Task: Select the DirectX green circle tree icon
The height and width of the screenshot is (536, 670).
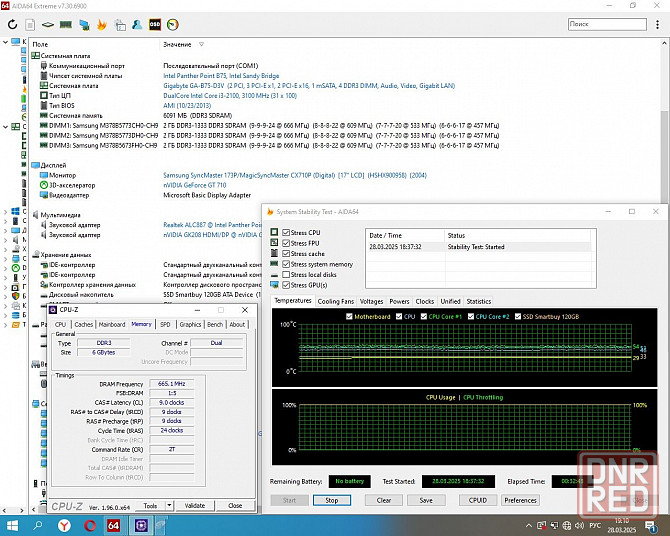Action: (x=15, y=268)
